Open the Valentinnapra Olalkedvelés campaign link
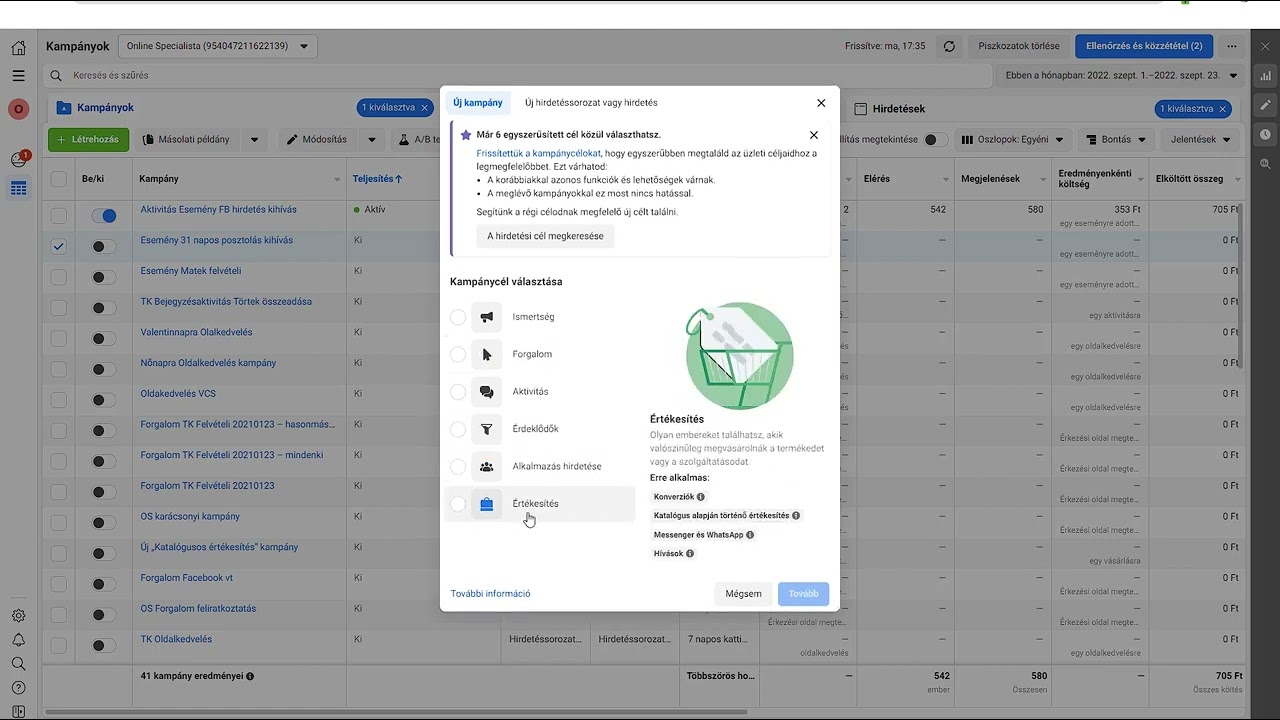 tap(196, 332)
